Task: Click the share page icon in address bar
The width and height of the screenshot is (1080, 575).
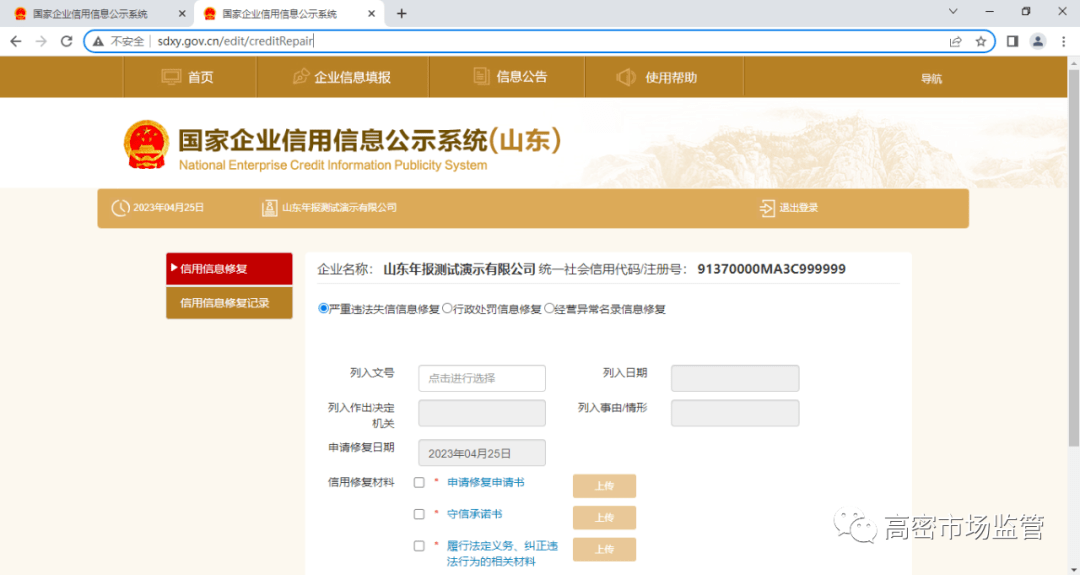Action: 956,41
